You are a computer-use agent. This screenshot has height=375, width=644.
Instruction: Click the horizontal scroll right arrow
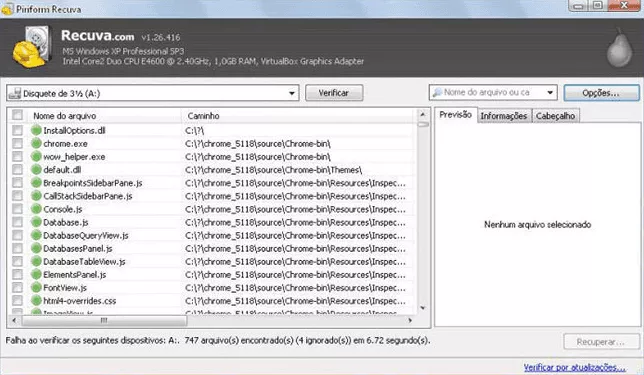pyautogui.click(x=409, y=320)
